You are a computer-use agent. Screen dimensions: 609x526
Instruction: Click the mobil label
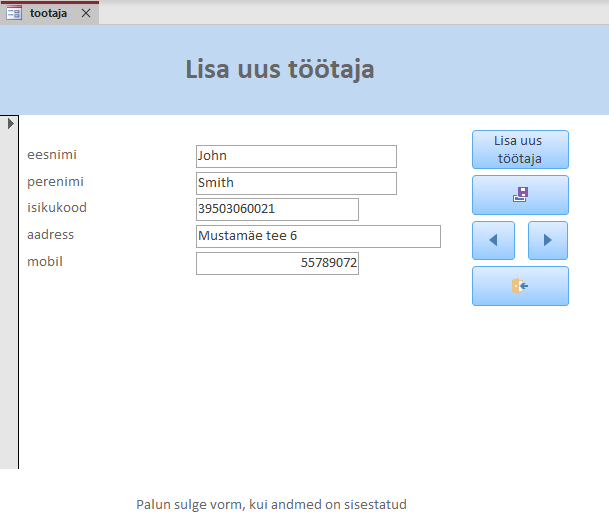(45, 261)
